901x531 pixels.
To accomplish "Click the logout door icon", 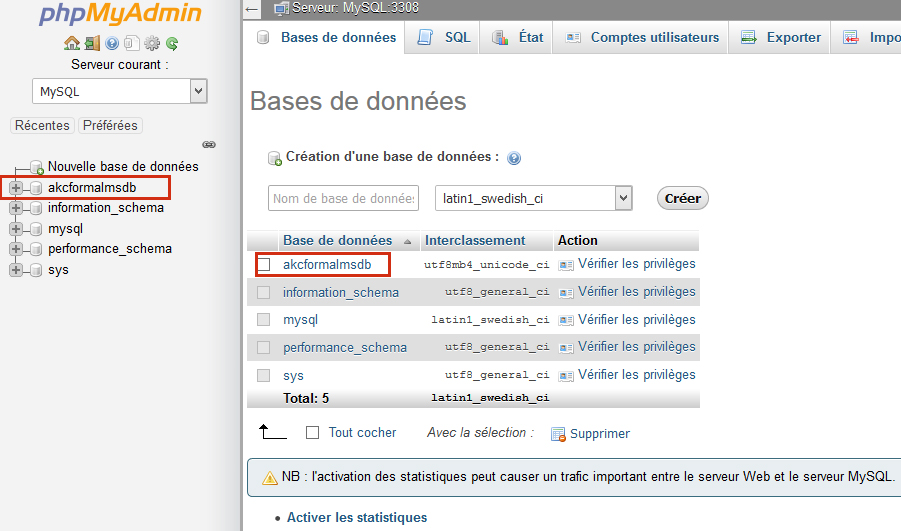I will tap(91, 43).
